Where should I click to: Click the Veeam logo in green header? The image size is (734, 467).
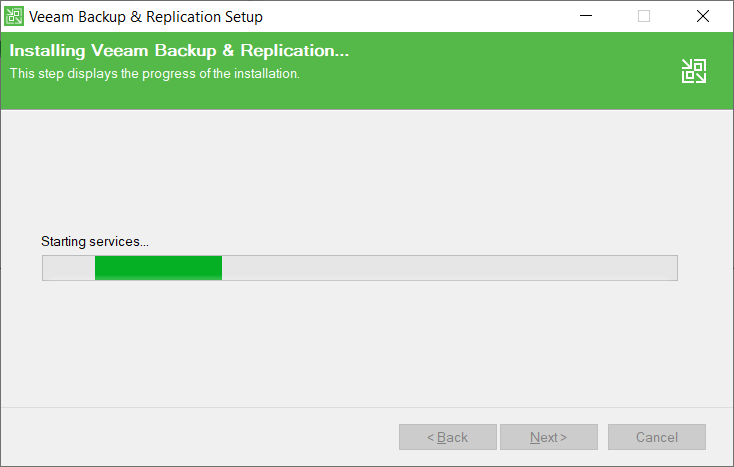[x=694, y=70]
